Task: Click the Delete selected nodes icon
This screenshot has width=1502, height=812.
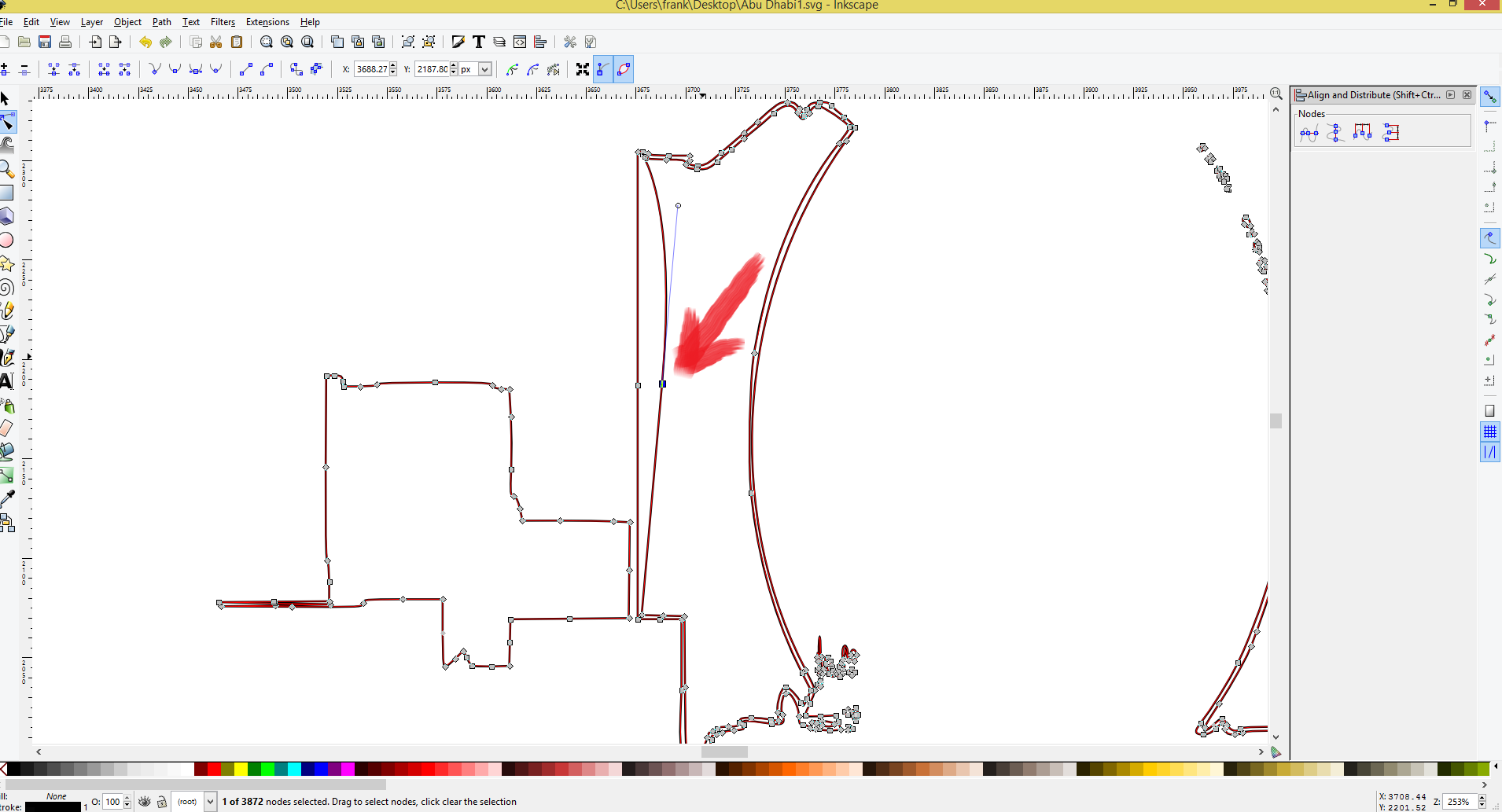Action: coord(24,69)
